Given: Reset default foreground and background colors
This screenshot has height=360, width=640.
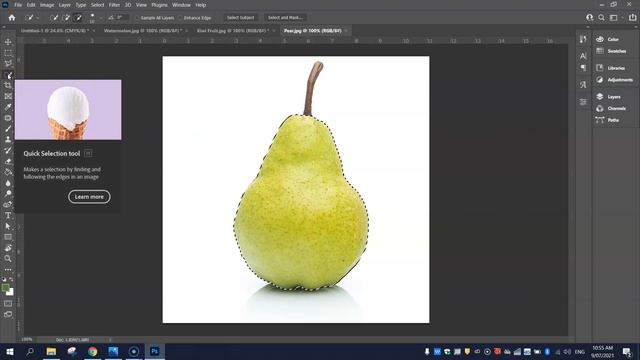Looking at the screenshot, I should [4, 280].
